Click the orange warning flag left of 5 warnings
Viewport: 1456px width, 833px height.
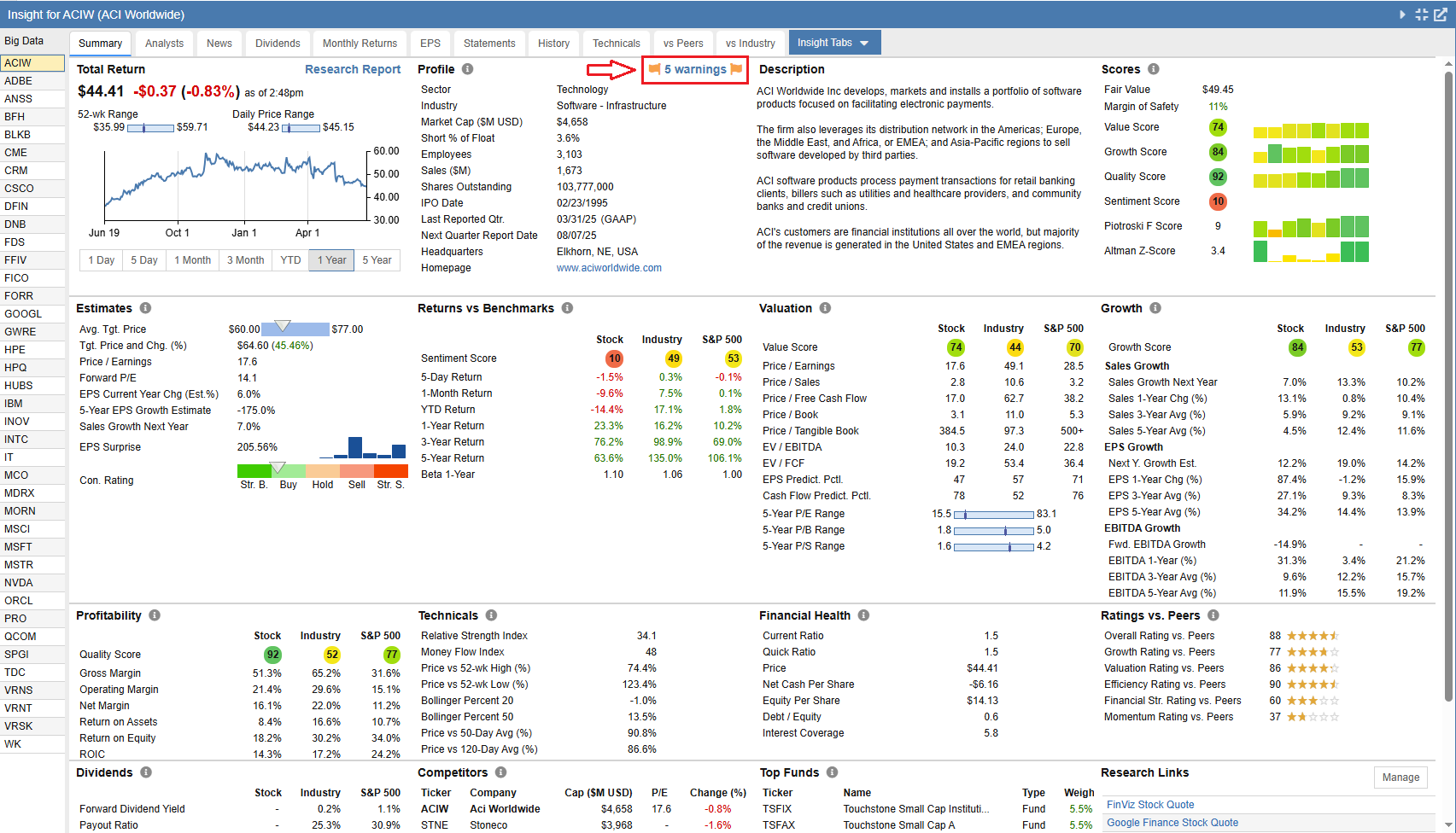[x=654, y=69]
